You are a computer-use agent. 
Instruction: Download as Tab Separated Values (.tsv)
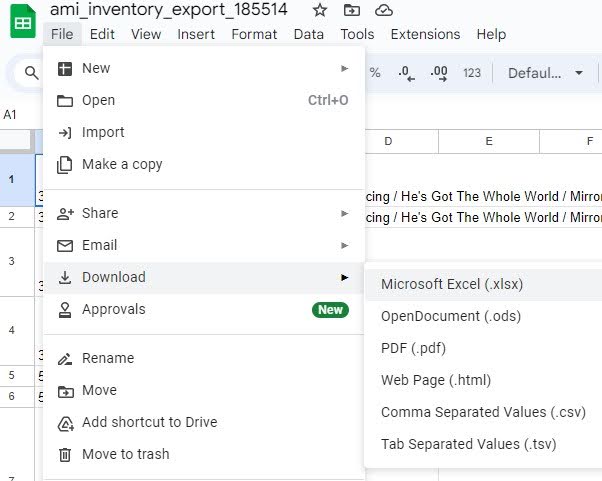[484, 444]
